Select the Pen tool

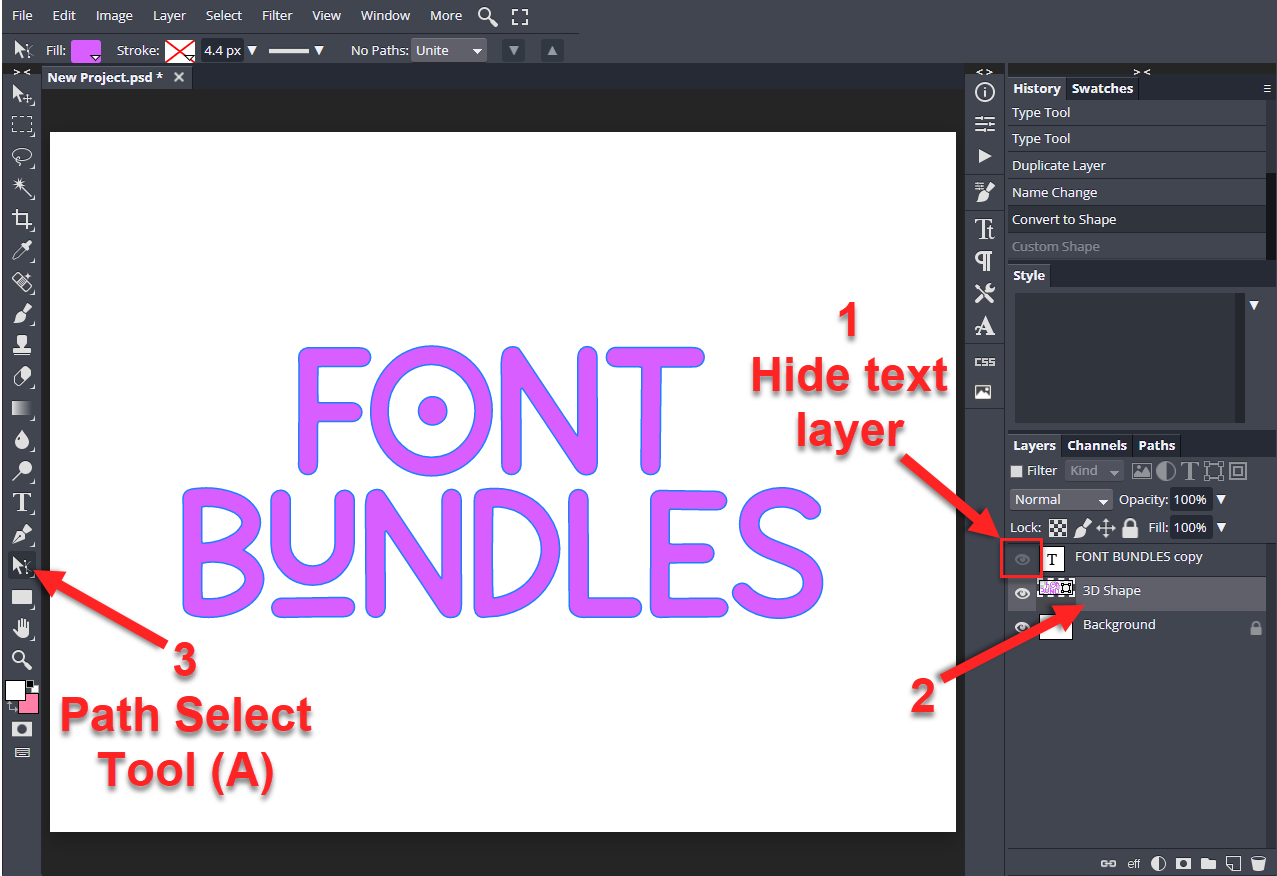coord(21,534)
